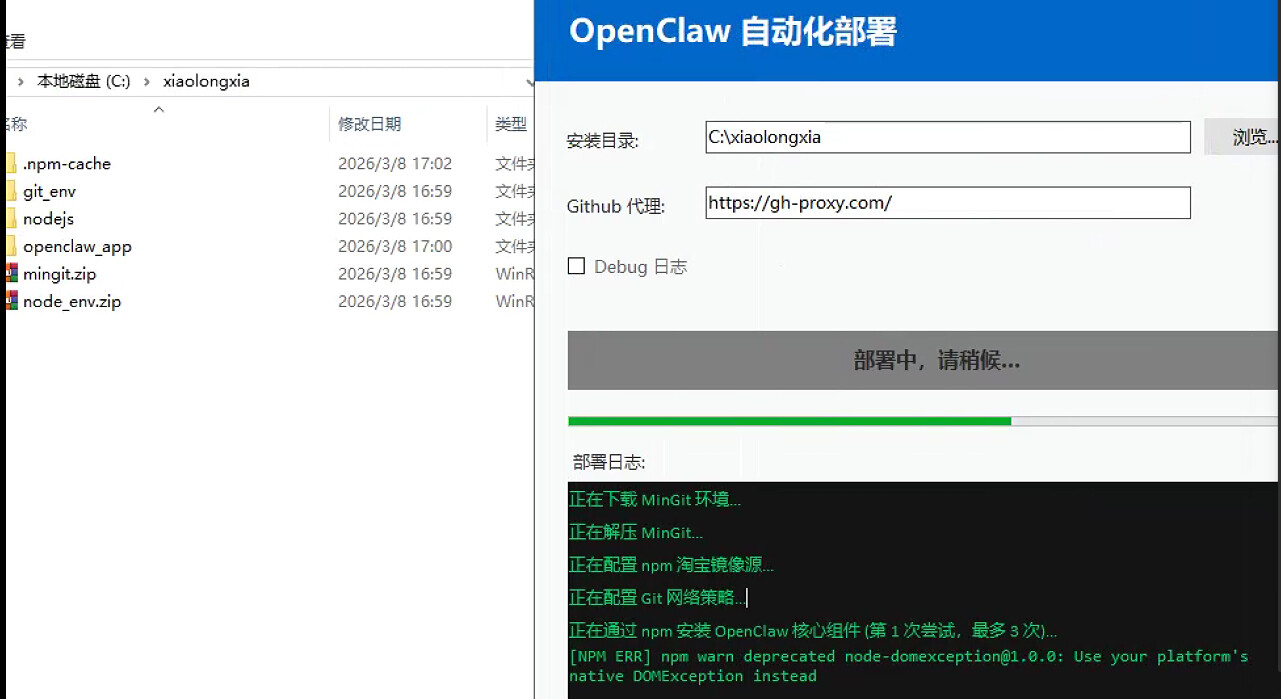Expand the chevron before 本地磁盘 (C:)
Viewport: 1281px width, 699px height.
pos(21,82)
